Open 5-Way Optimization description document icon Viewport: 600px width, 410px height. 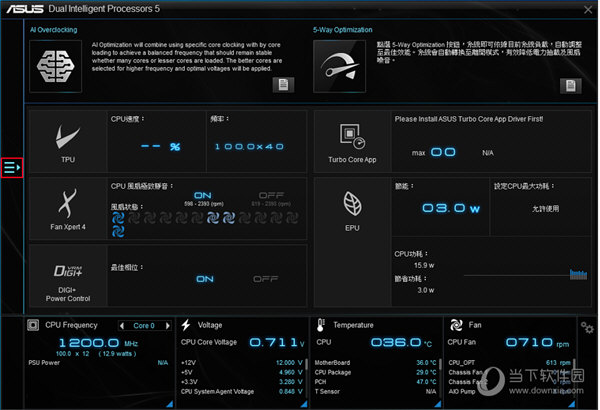pyautogui.click(x=571, y=85)
